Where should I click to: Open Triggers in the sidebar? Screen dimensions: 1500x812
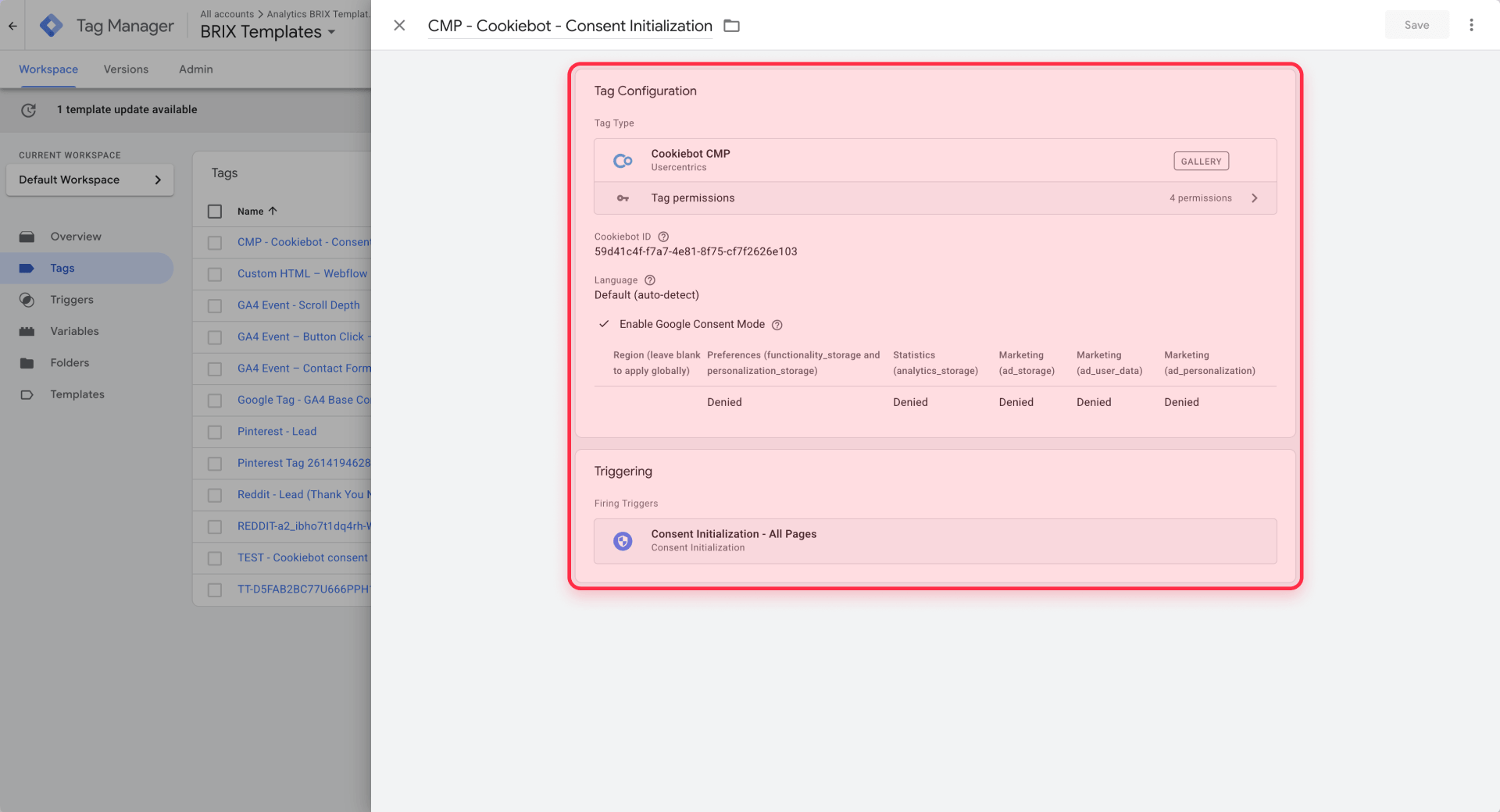click(72, 300)
